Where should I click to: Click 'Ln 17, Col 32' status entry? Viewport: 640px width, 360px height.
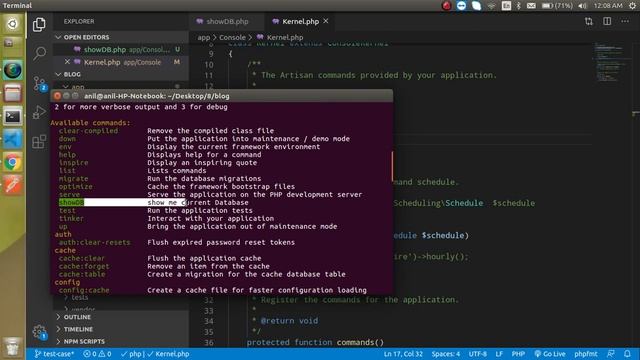pos(403,354)
